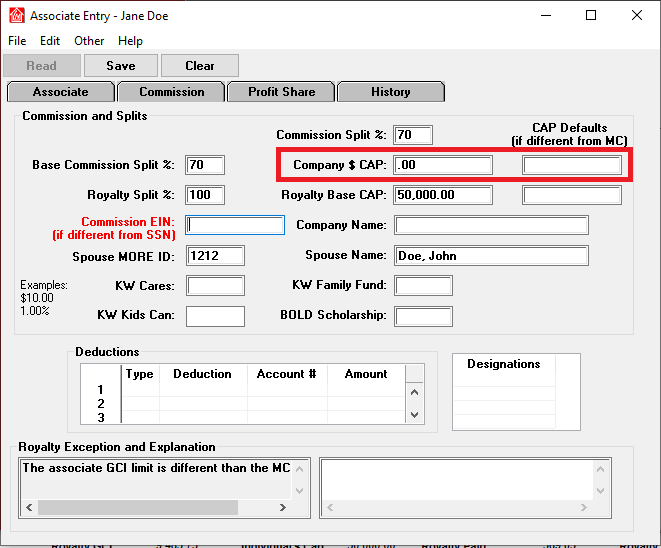Screen dimensions: 661x548
Task: Click the Spouse Name field
Action: click(x=491, y=256)
